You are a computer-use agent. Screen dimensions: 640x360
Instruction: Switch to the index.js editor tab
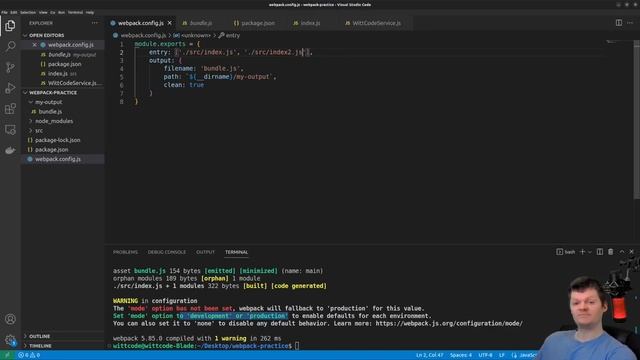[x=311, y=23]
